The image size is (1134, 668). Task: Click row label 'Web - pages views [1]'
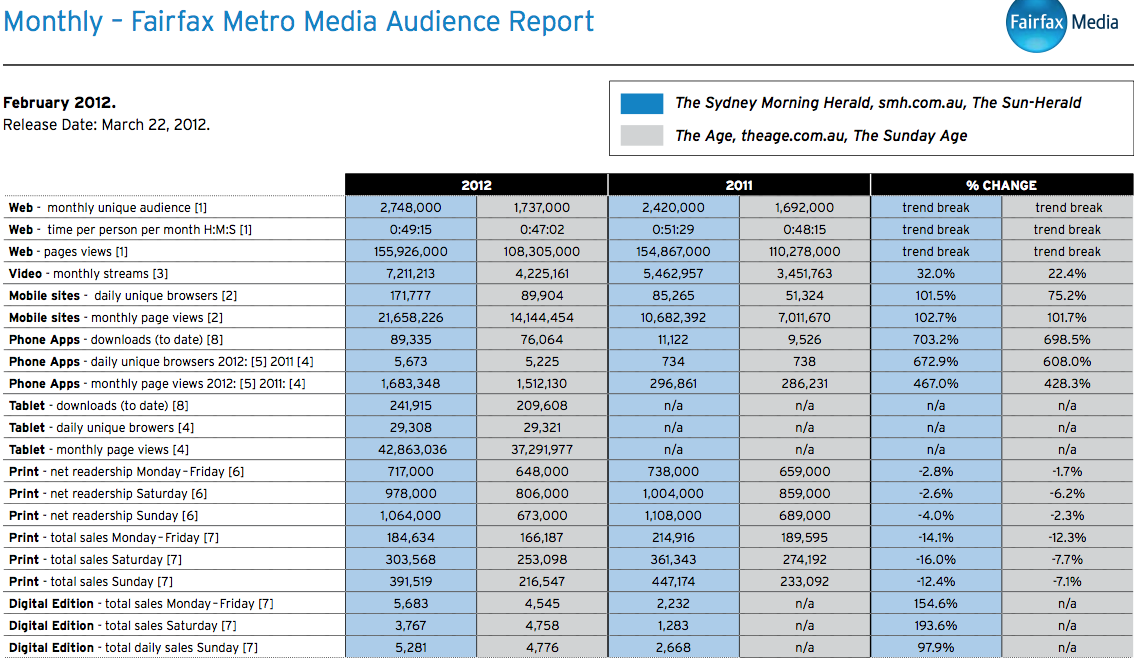coord(68,252)
